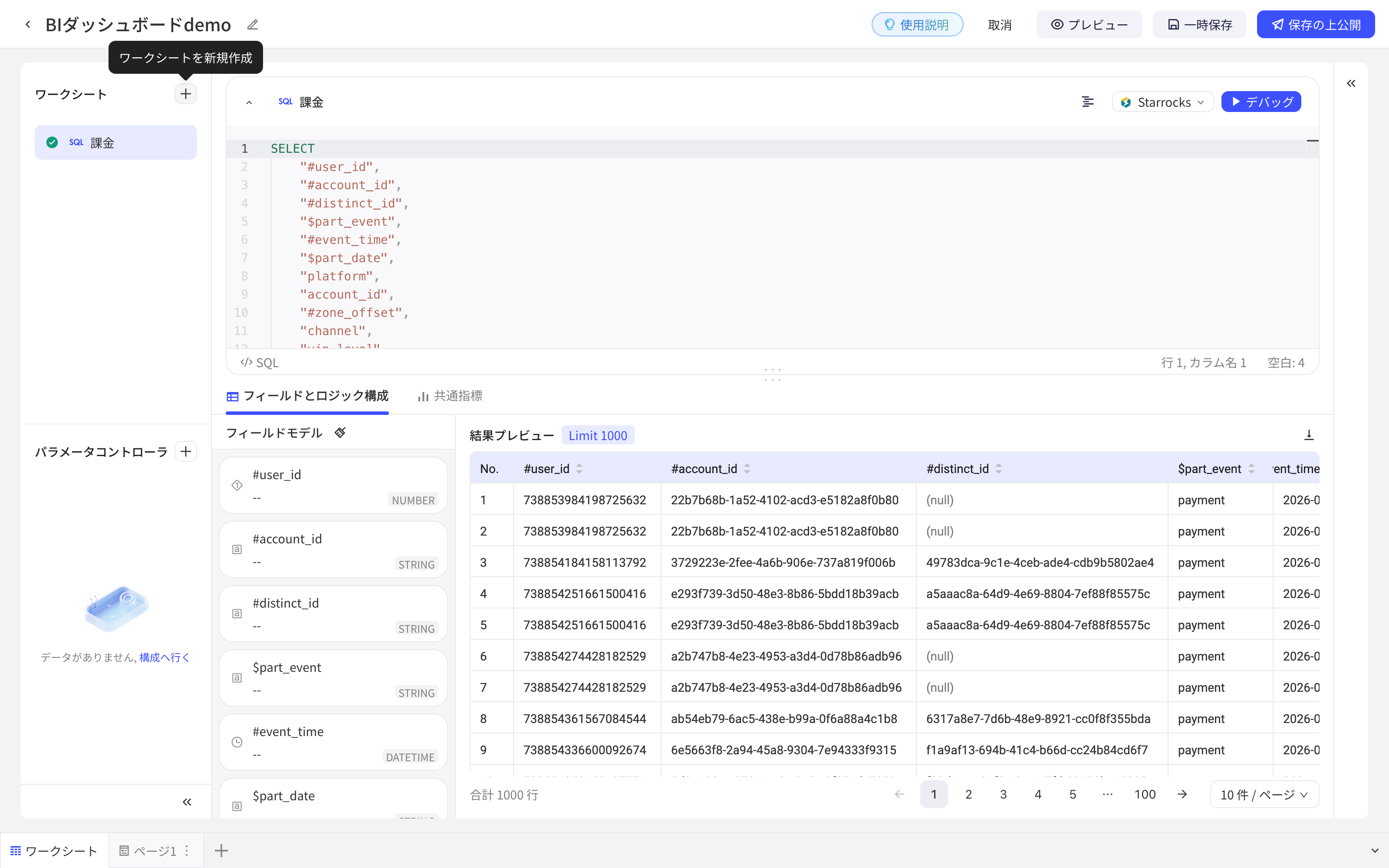Click 保存の上公開 publish button

pos(1316,25)
